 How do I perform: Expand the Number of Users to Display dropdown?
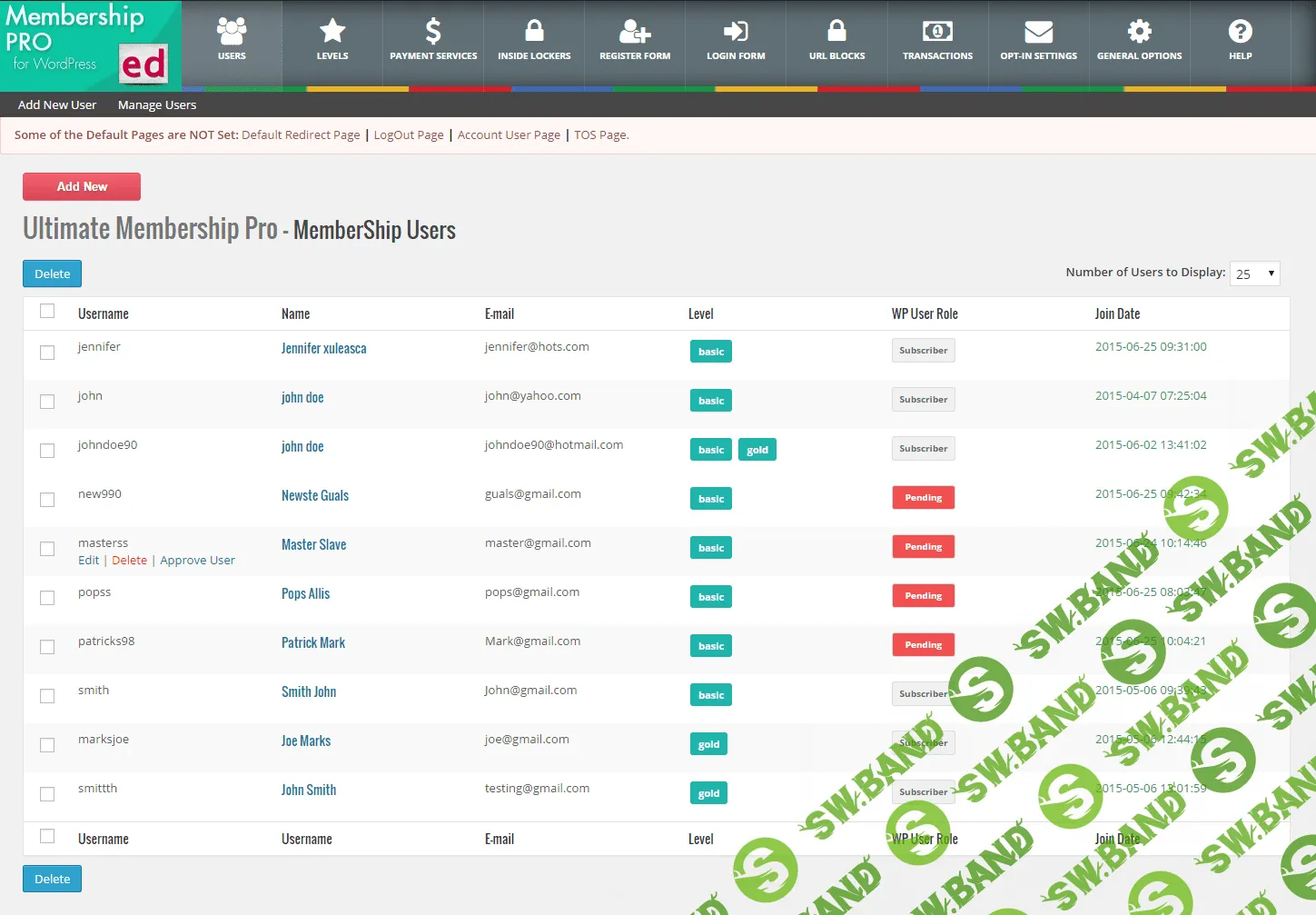1254,274
